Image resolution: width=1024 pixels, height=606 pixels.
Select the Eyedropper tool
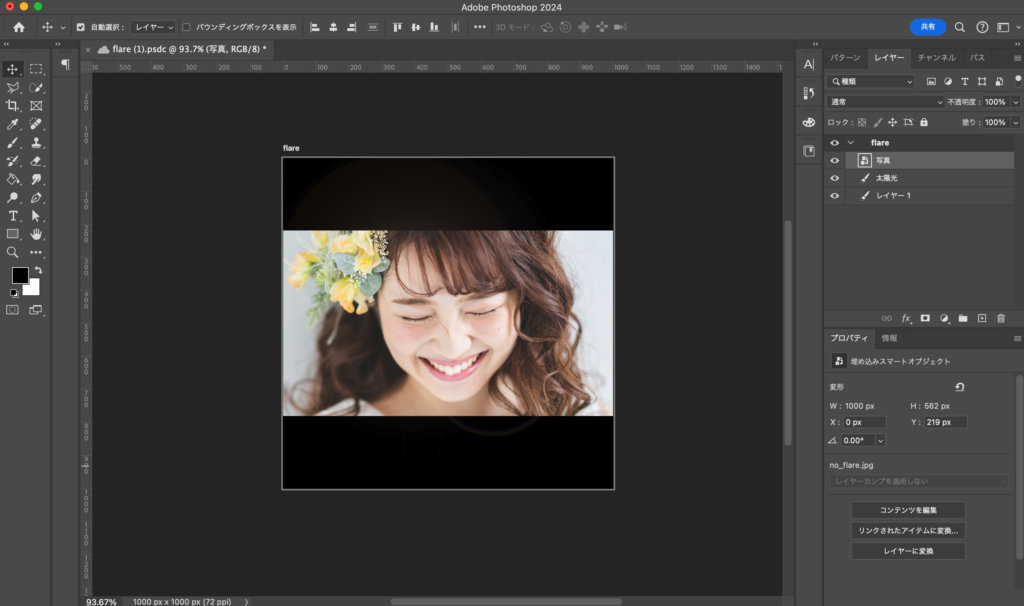[x=13, y=124]
